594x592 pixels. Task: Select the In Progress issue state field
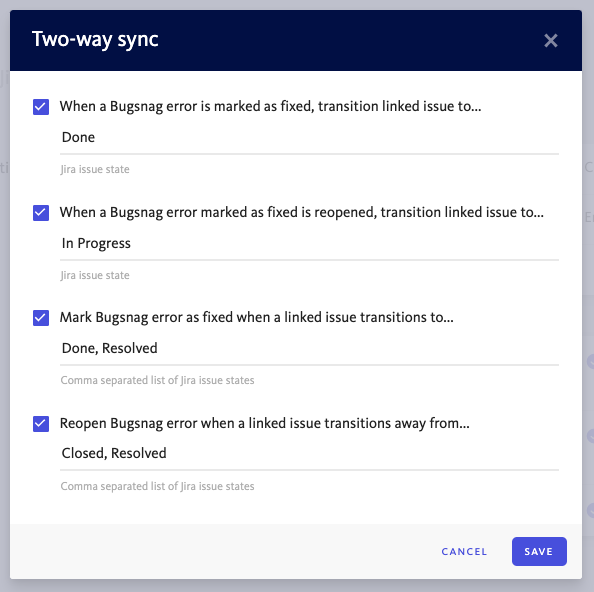click(x=309, y=244)
